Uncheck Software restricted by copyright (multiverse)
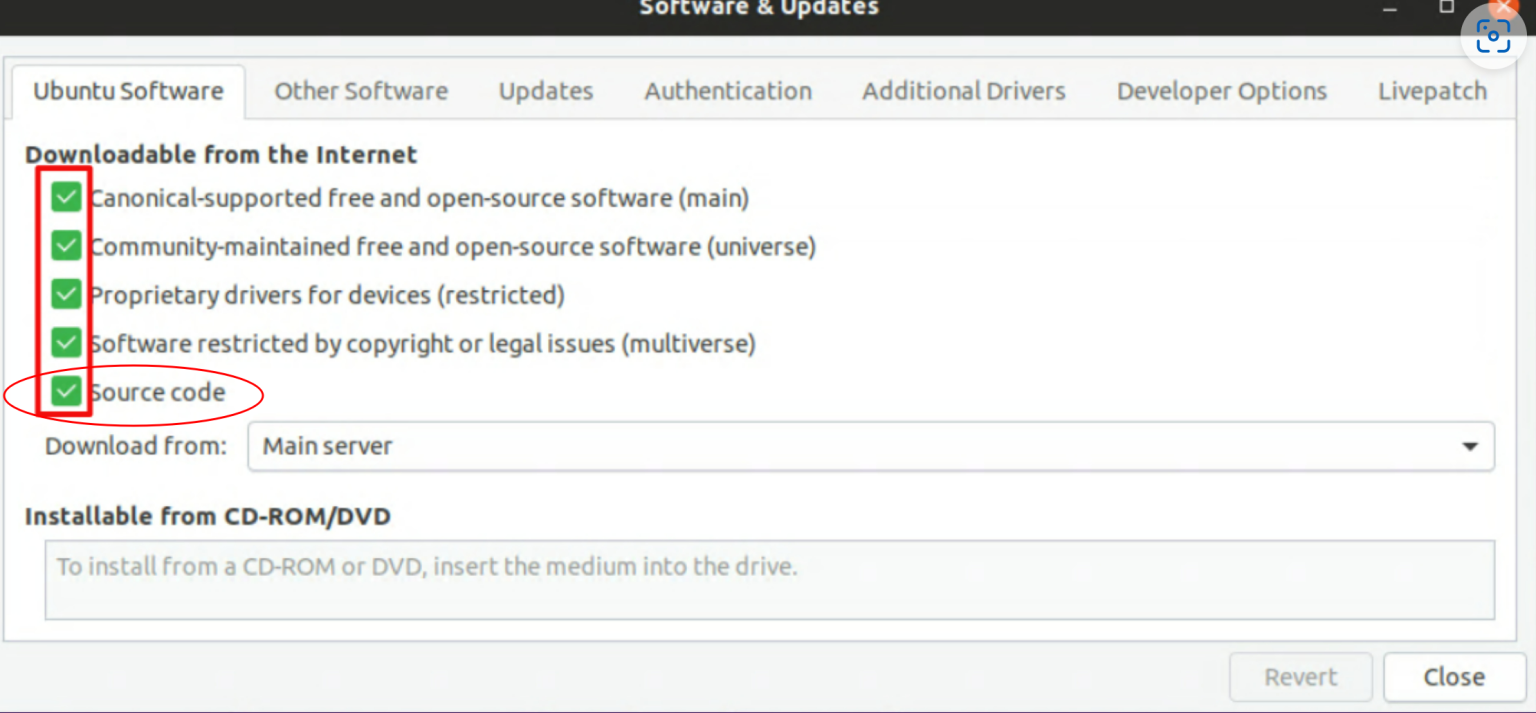 66,342
